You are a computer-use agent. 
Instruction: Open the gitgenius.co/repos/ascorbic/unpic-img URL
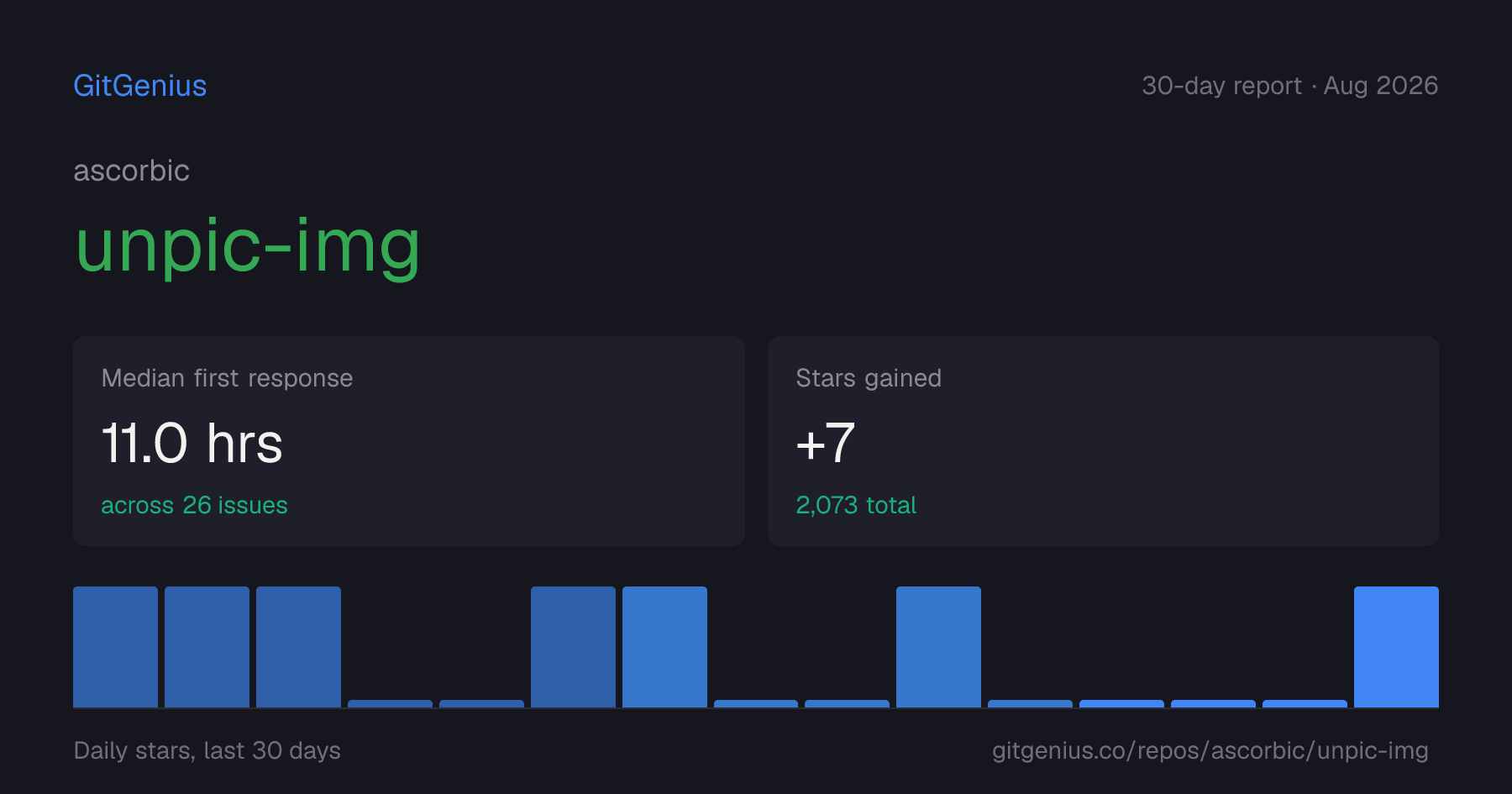1210,750
